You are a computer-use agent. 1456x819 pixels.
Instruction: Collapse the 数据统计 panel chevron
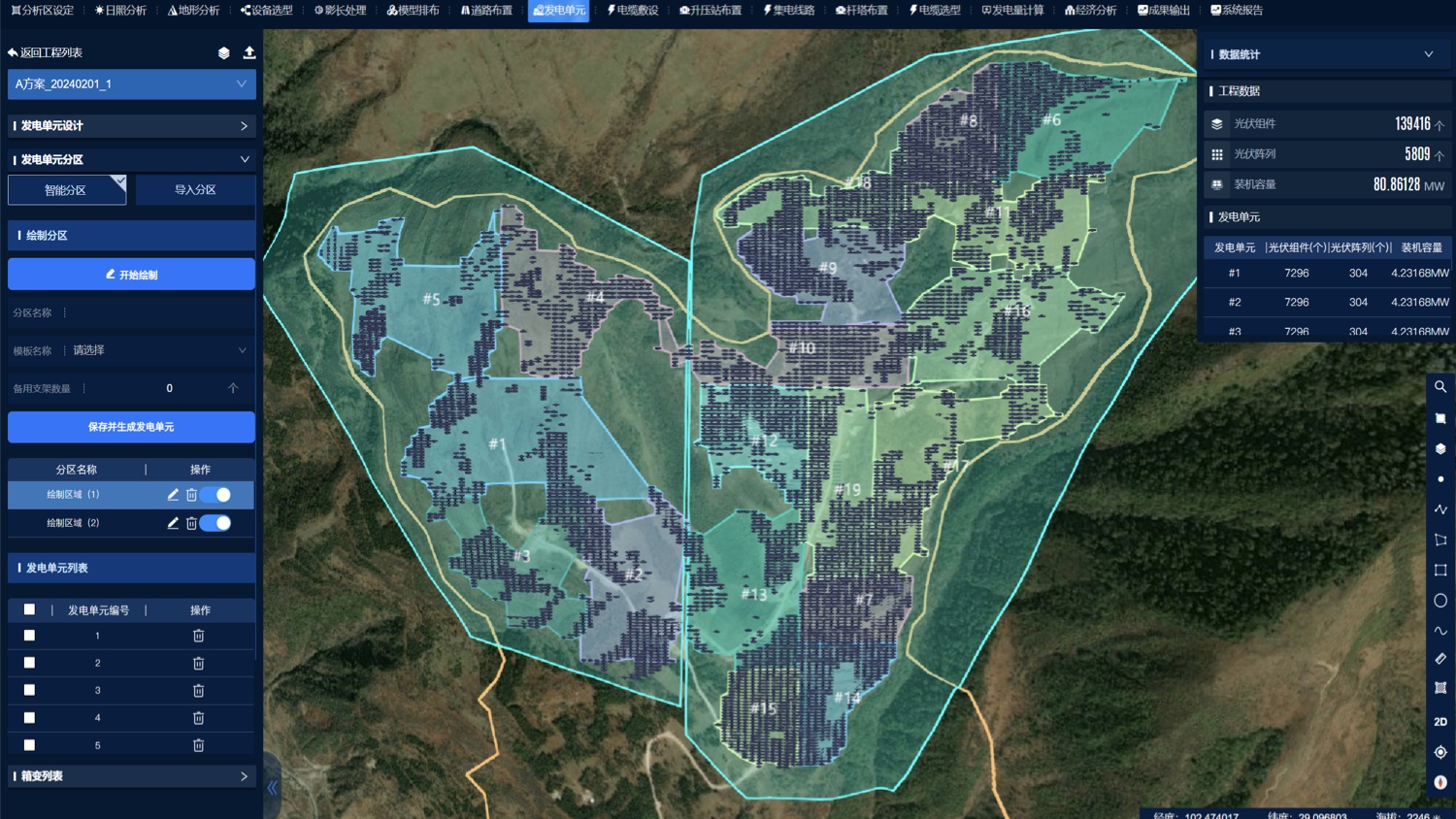(1429, 54)
